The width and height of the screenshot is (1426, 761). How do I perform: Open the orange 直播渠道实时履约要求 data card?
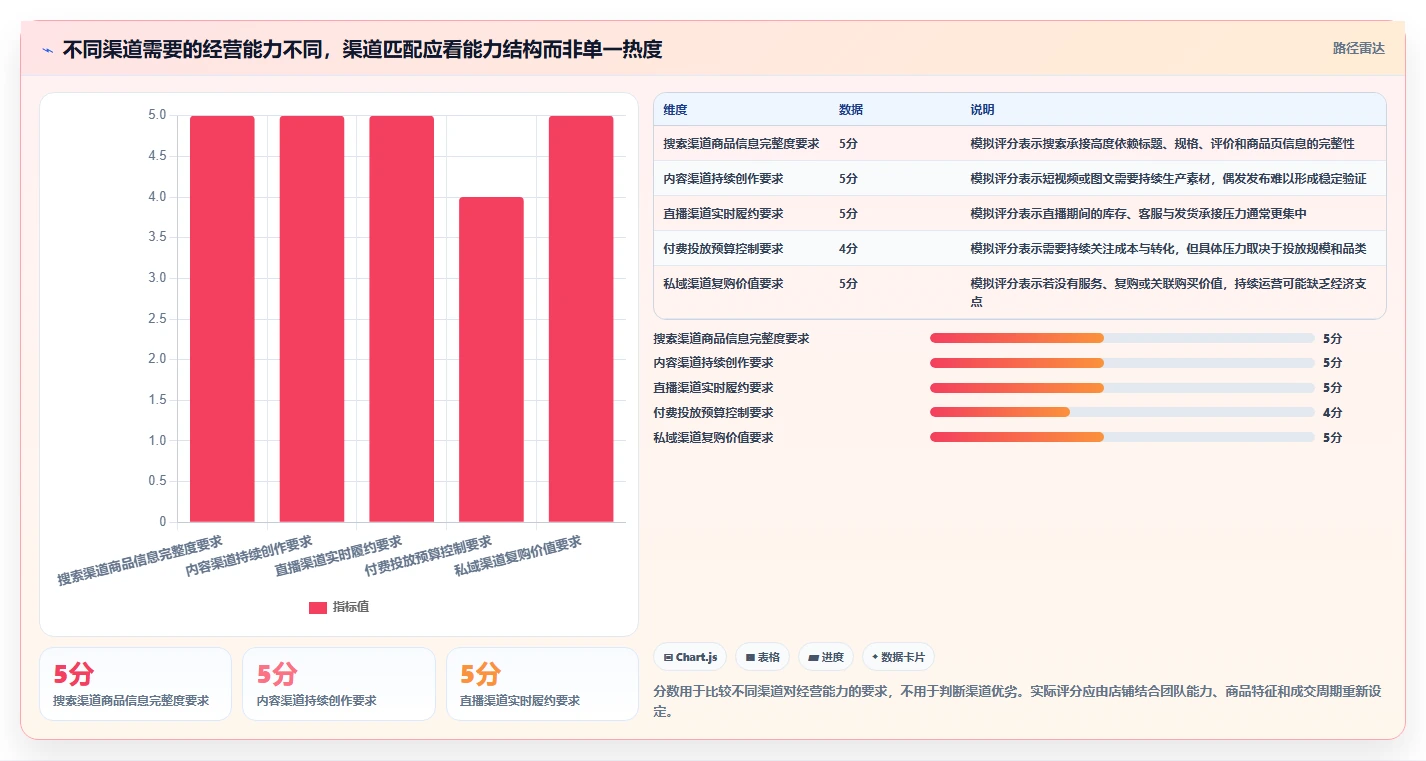(x=542, y=684)
